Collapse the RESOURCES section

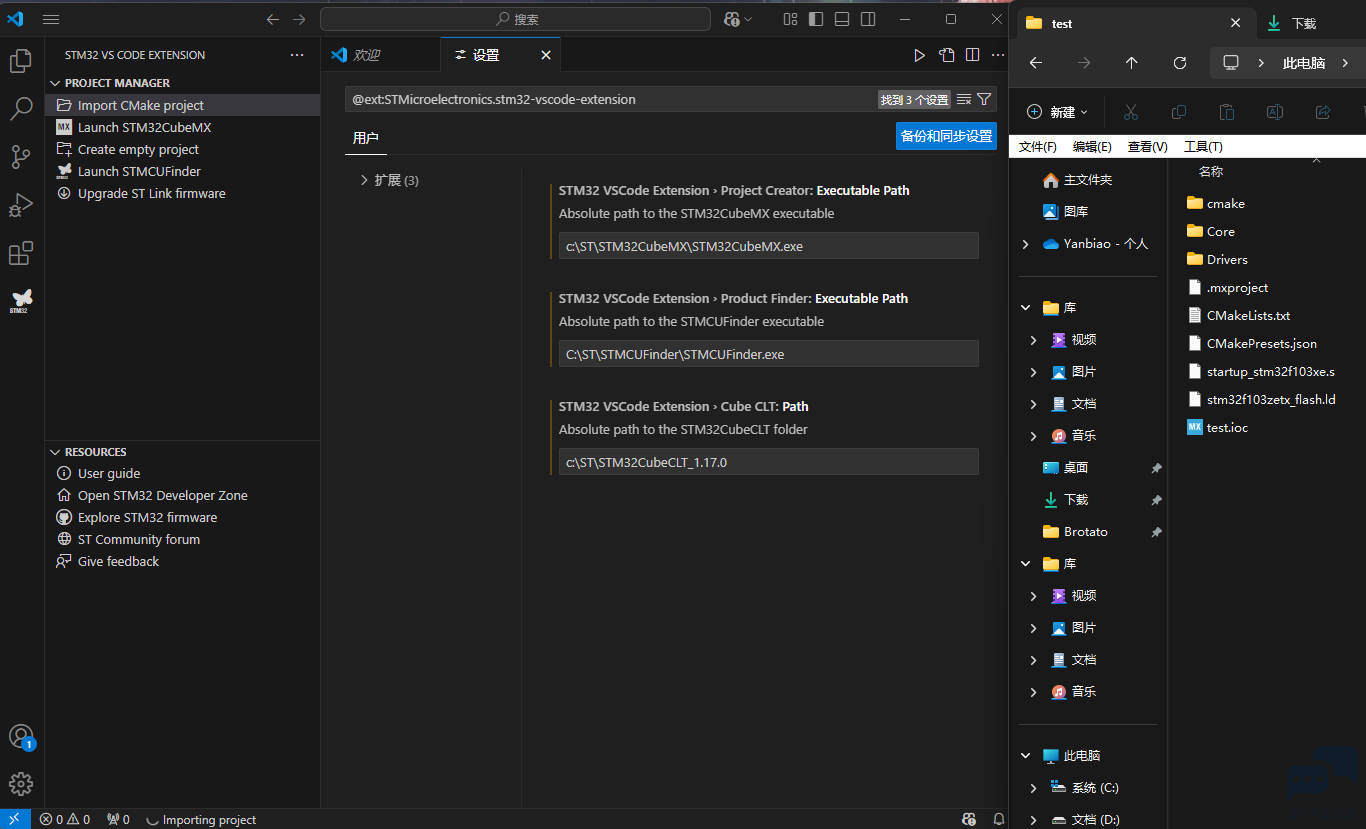[56, 452]
